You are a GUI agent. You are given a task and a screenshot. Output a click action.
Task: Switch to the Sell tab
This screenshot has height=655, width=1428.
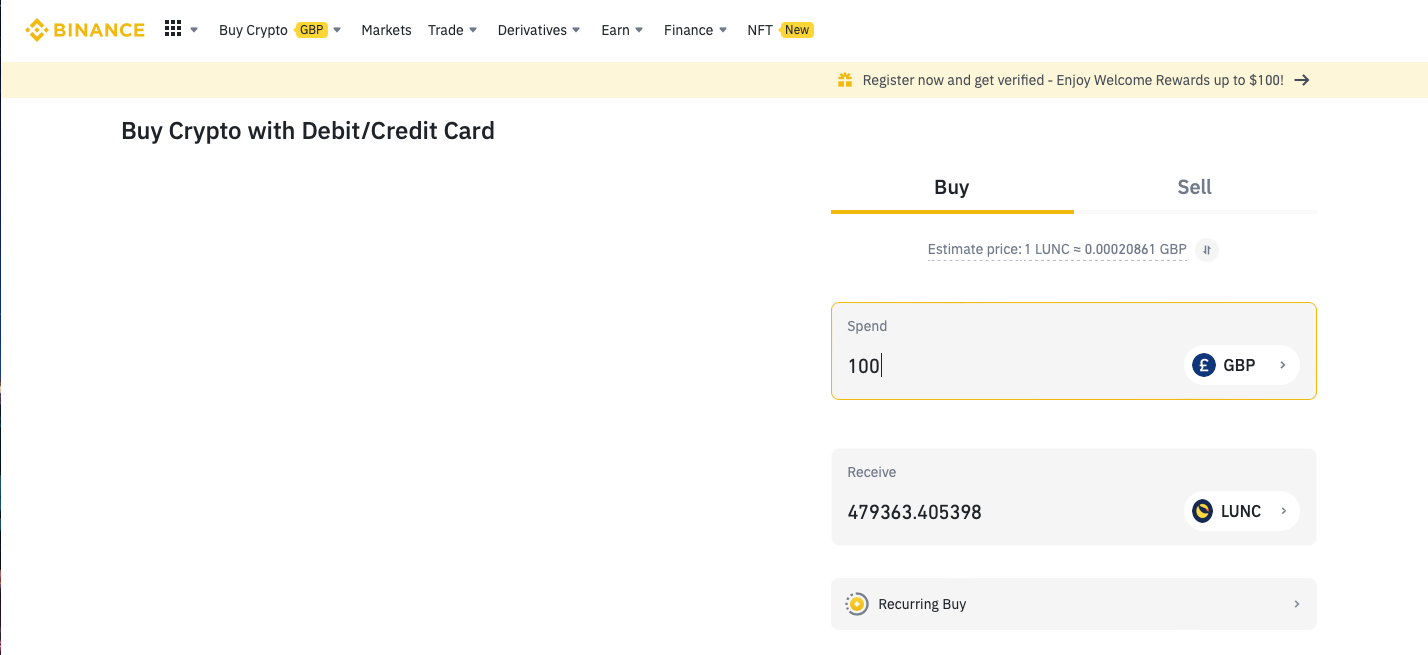pyautogui.click(x=1194, y=187)
